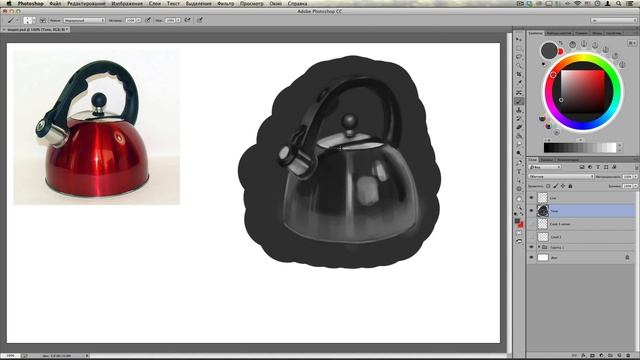Image resolution: width=640 pixels, height=360 pixels.
Task: Click the Add layer mask icon
Action: [592, 356]
